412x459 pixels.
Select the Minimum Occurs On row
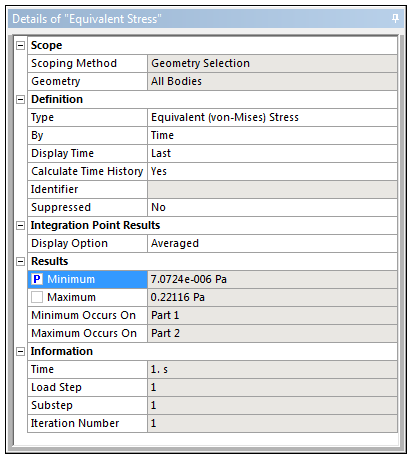coord(212,315)
